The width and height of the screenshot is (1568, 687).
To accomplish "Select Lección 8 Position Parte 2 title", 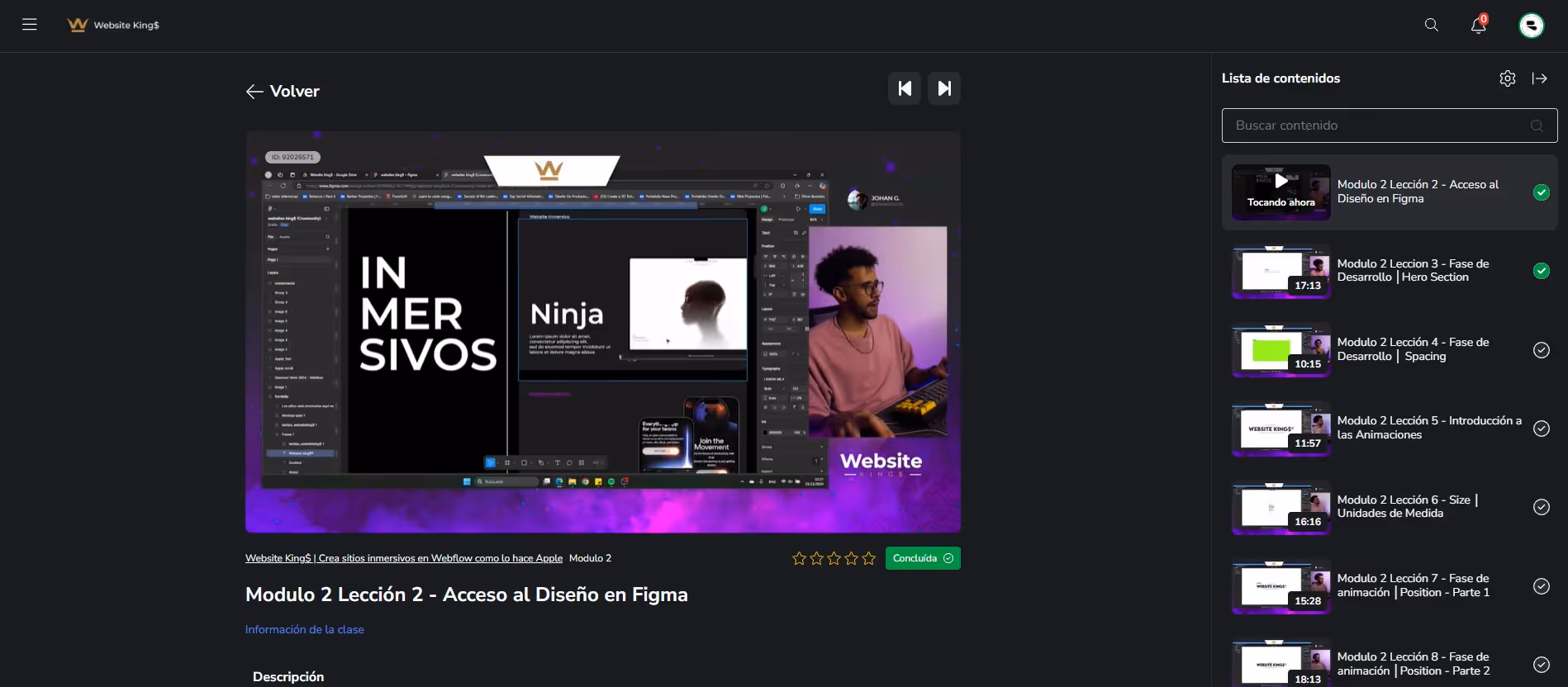I will pos(1414,664).
